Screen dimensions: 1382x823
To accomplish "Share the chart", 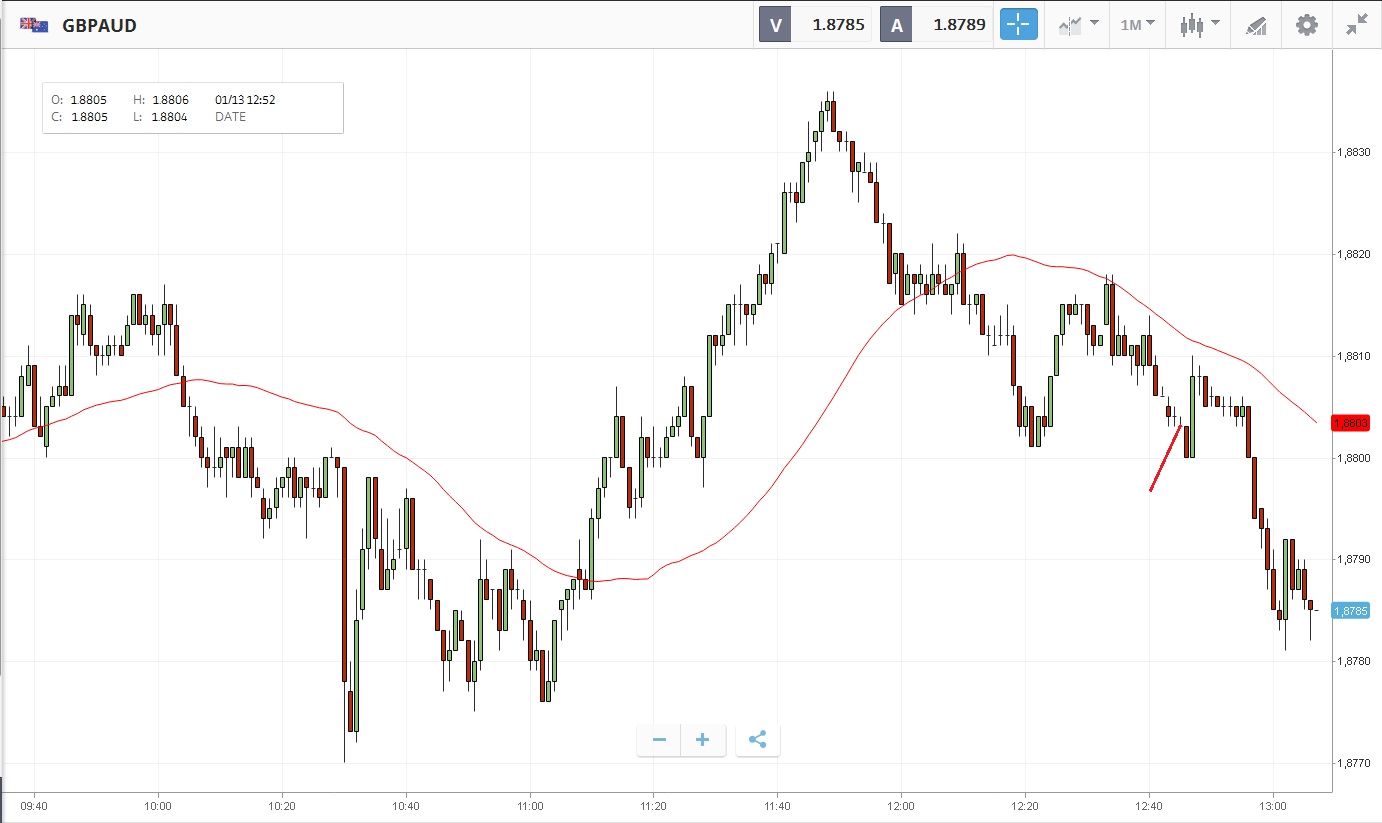I will tap(757, 740).
